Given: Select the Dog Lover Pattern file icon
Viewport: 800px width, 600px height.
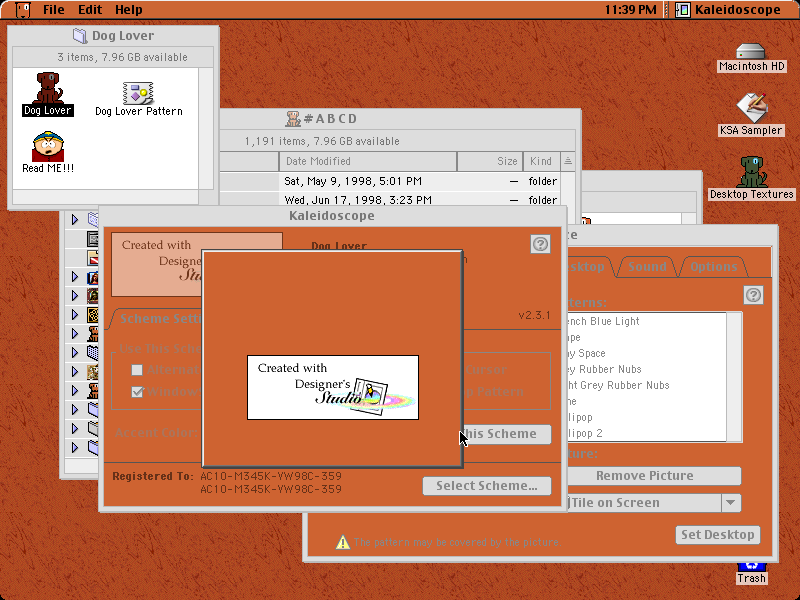Looking at the screenshot, I should coord(138,93).
